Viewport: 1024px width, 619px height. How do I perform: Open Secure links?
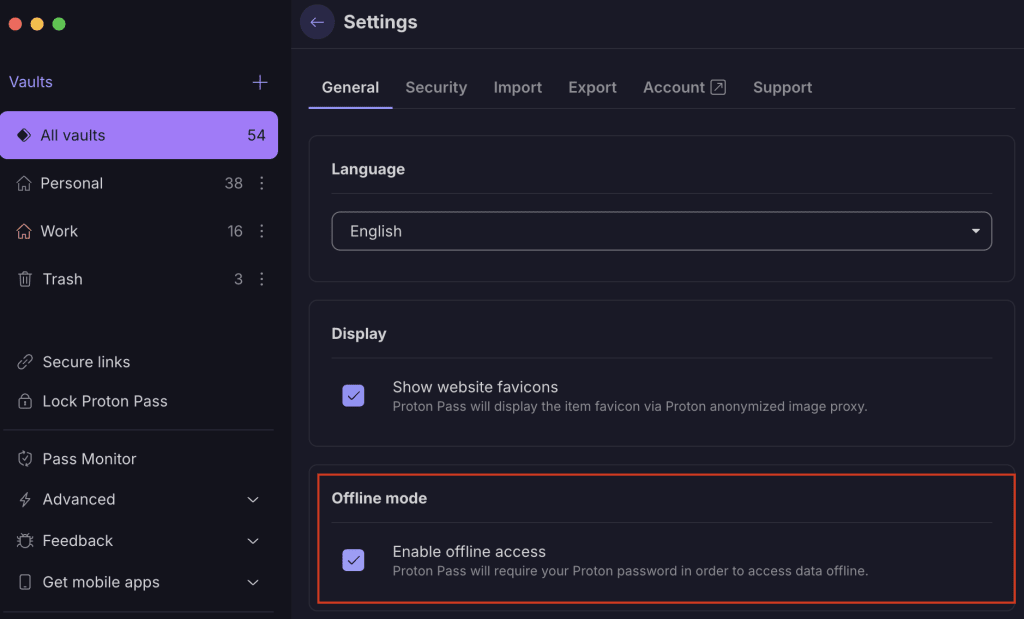click(86, 362)
